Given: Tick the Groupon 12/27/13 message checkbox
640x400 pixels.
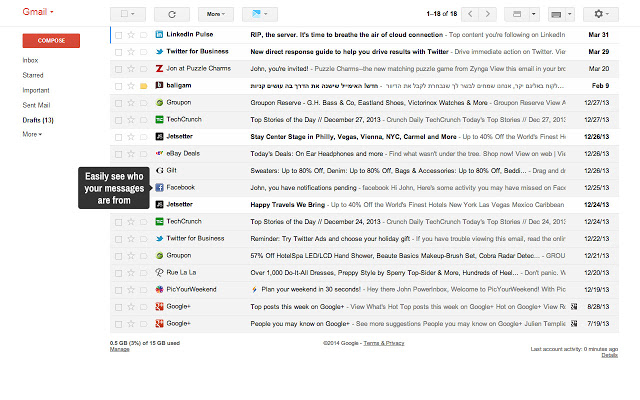Looking at the screenshot, I should tap(118, 103).
